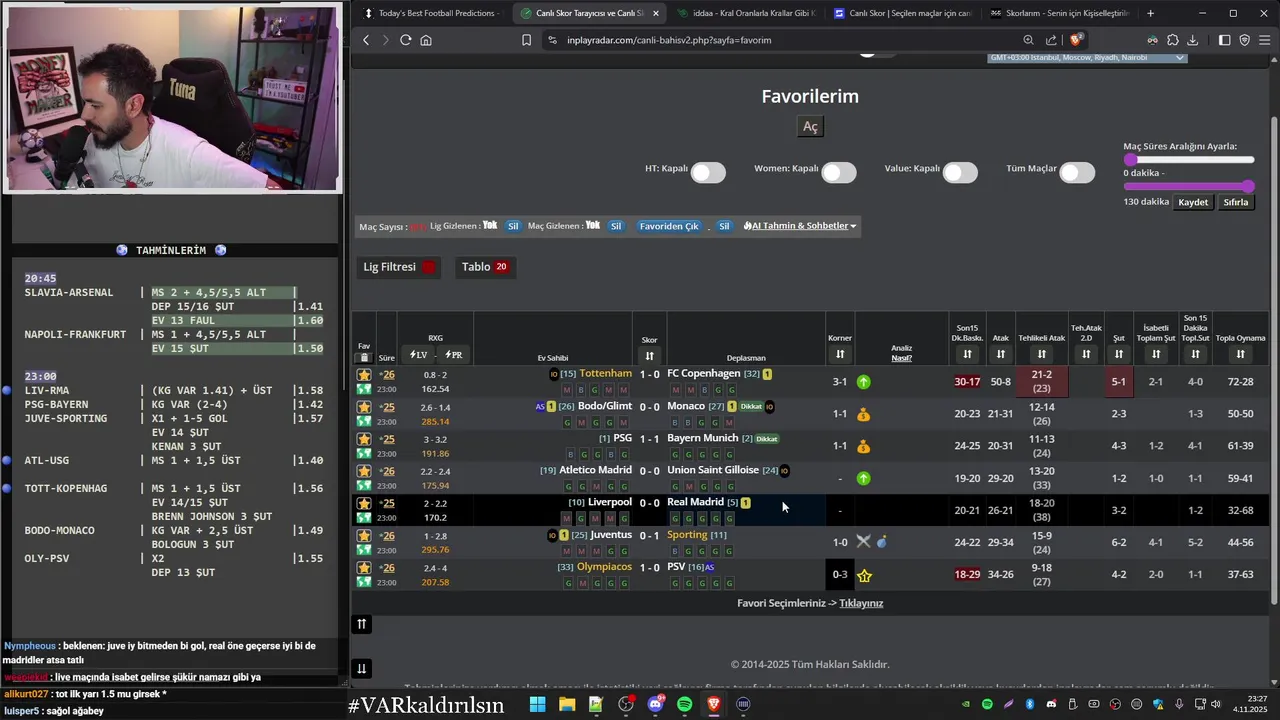
Task: Click green up-arrow icon in Atletico Madrid row
Action: pyautogui.click(x=864, y=478)
